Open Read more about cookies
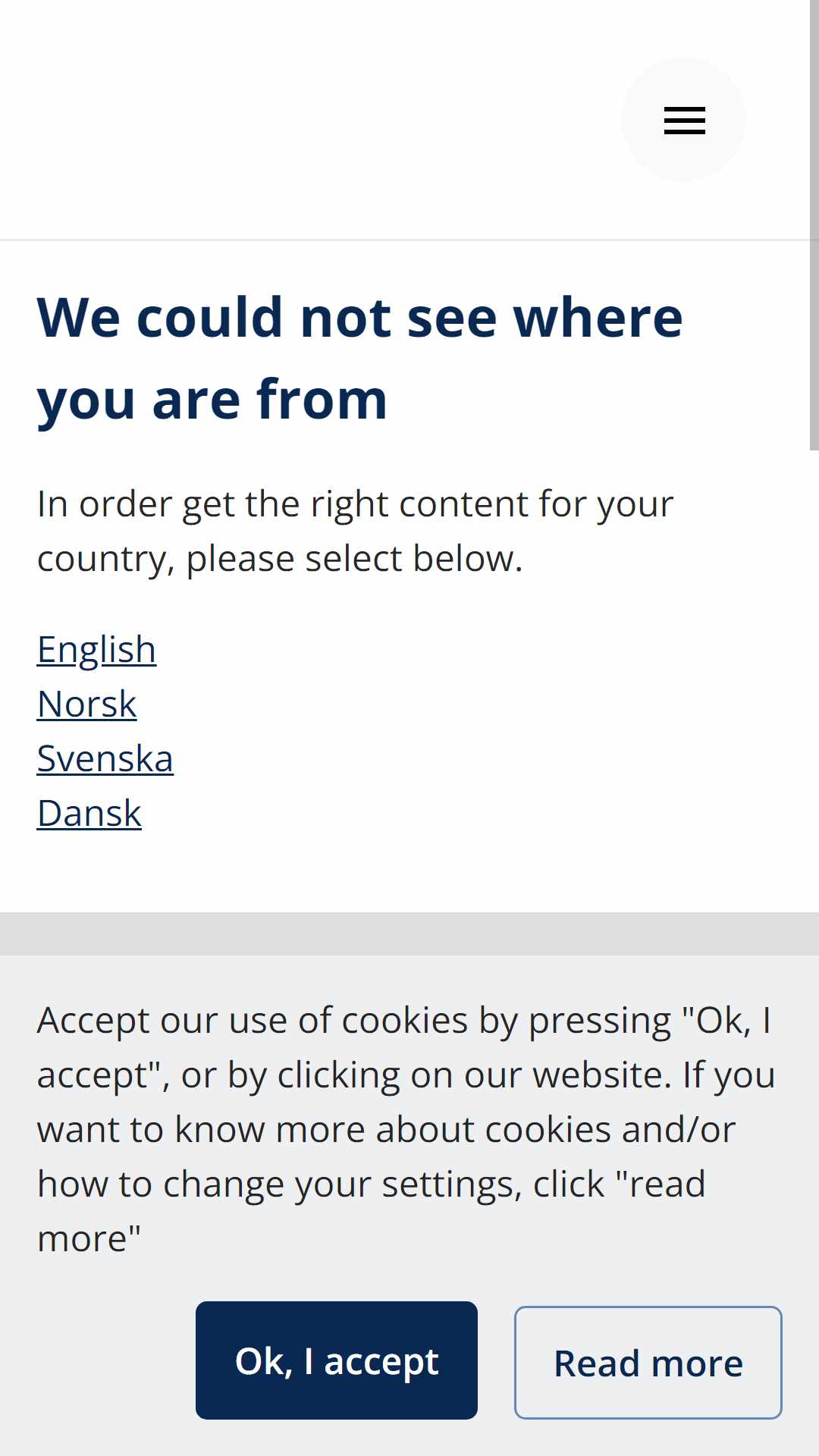The height and width of the screenshot is (1456, 819). click(x=648, y=1363)
